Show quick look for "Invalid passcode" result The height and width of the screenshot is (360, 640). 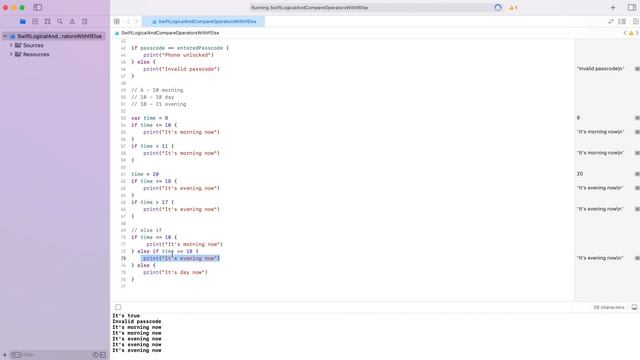coord(637,69)
